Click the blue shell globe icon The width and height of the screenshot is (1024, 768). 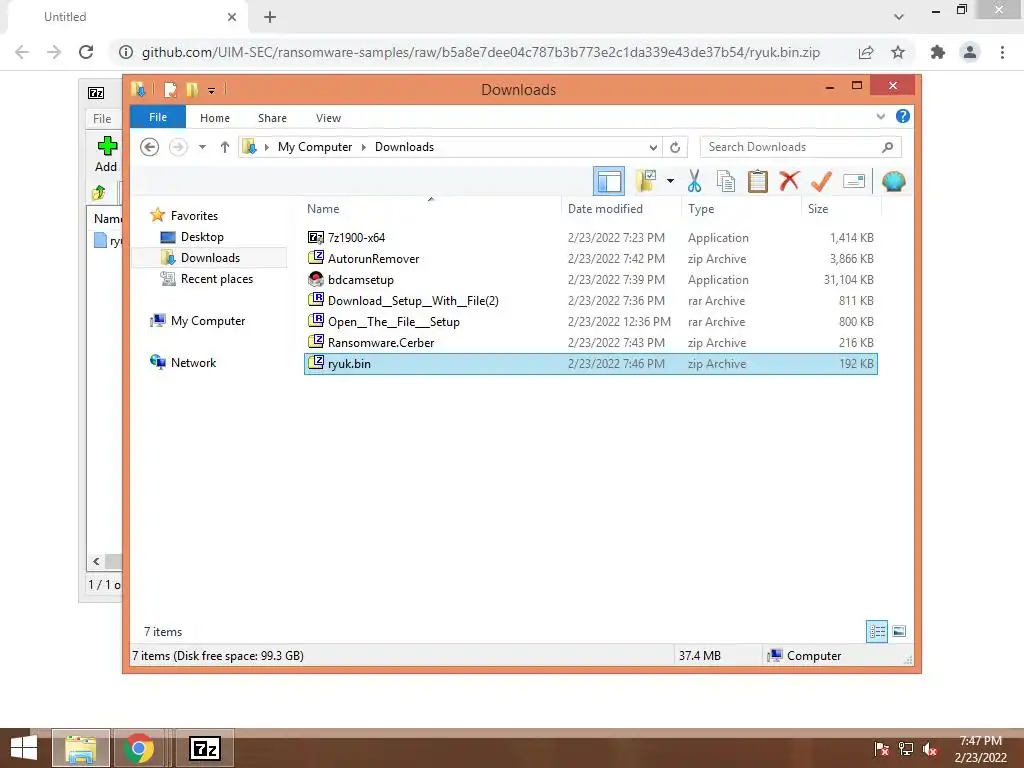click(x=893, y=181)
